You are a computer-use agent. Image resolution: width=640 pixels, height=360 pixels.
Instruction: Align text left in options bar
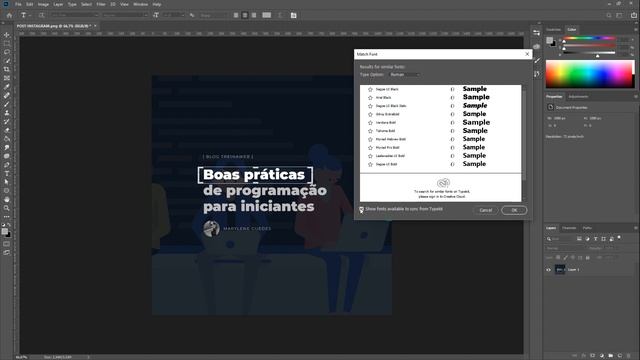pyautogui.click(x=236, y=15)
